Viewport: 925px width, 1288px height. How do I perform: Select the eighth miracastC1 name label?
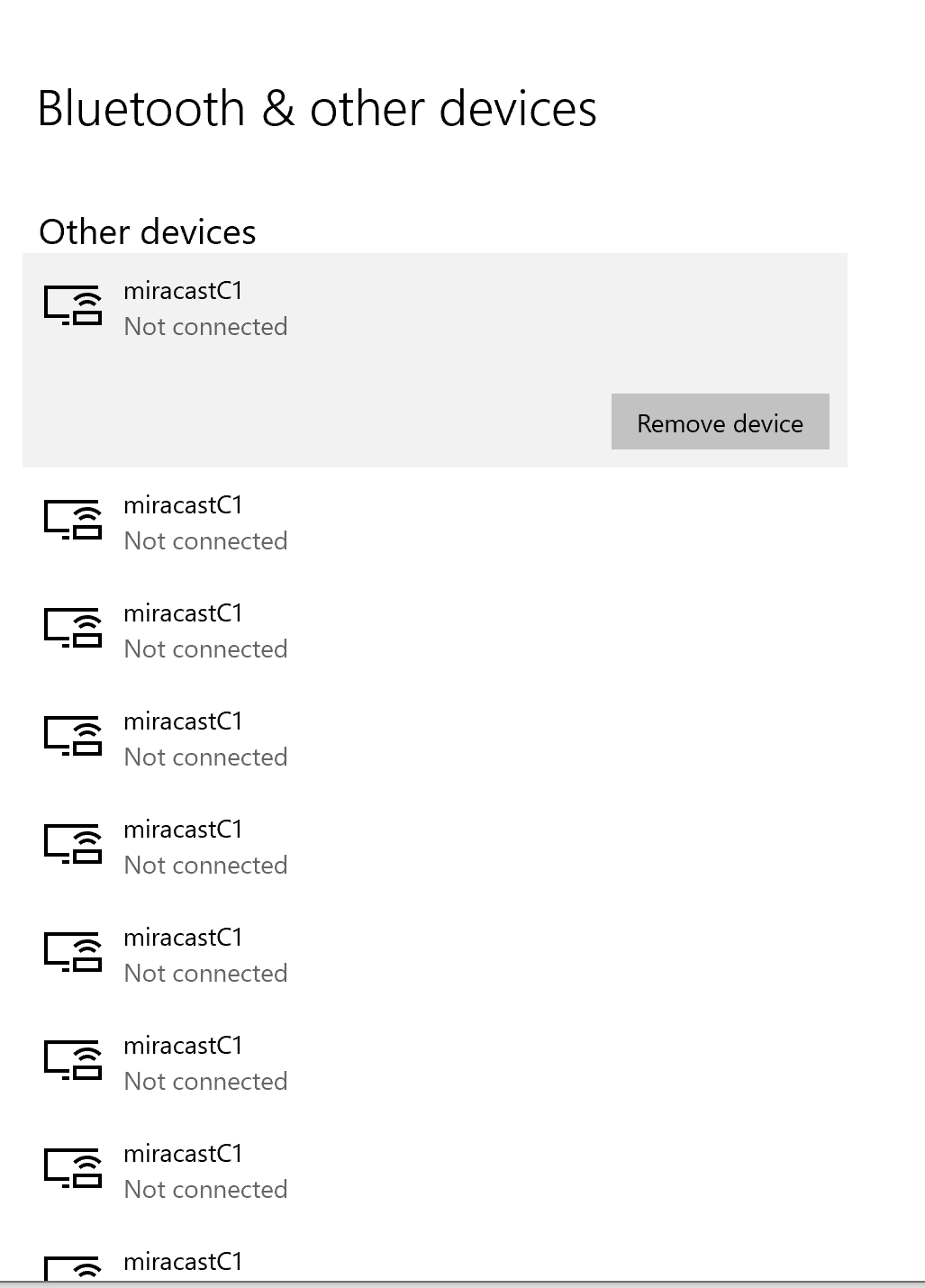coord(183,1154)
